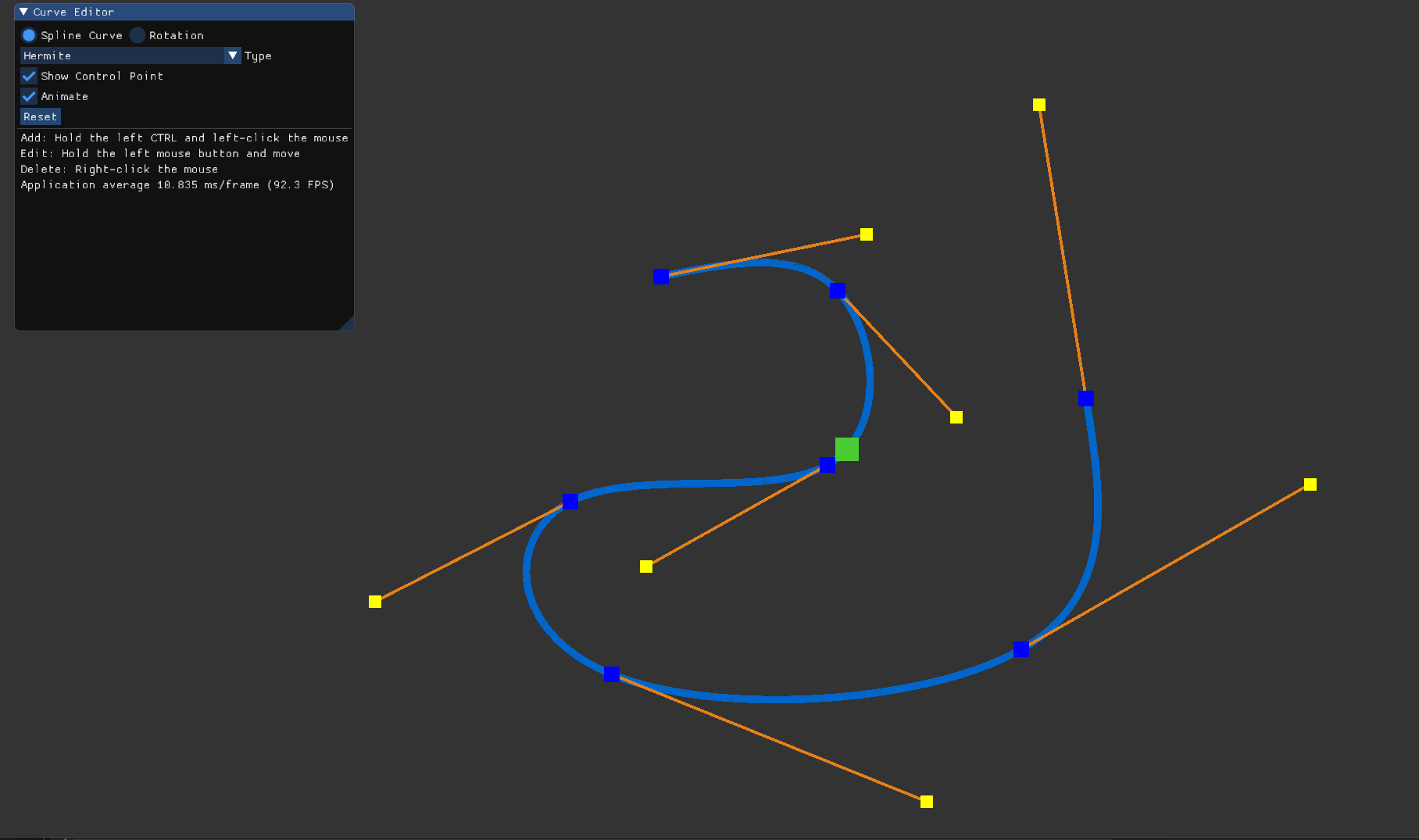Image resolution: width=1419 pixels, height=840 pixels.
Task: Select the leftmost blue control point
Action: point(570,502)
